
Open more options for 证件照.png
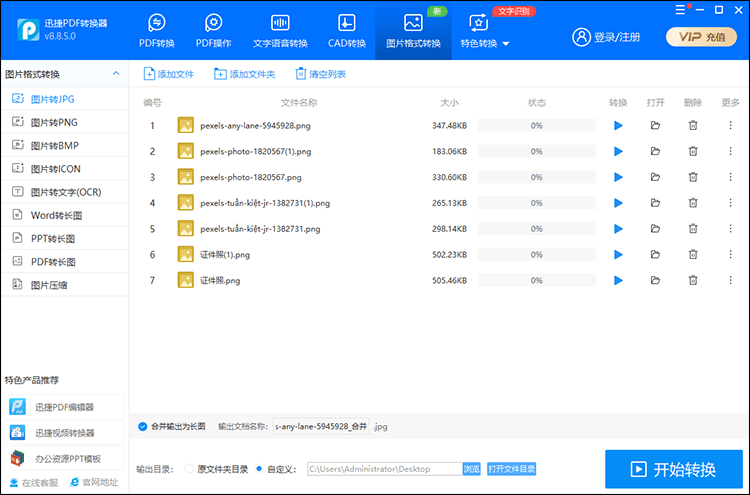point(730,281)
